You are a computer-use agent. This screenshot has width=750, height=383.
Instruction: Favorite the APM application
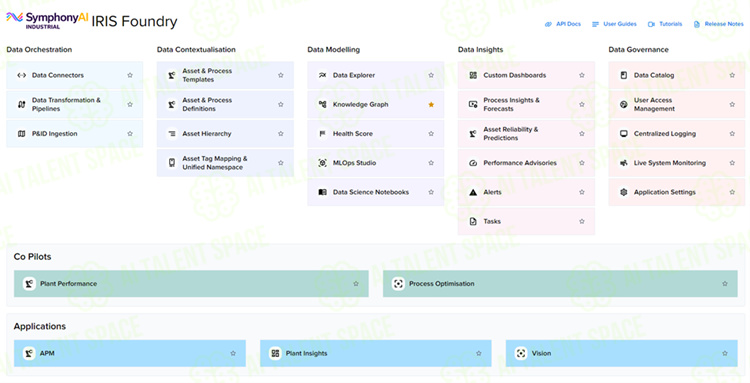[x=233, y=353]
